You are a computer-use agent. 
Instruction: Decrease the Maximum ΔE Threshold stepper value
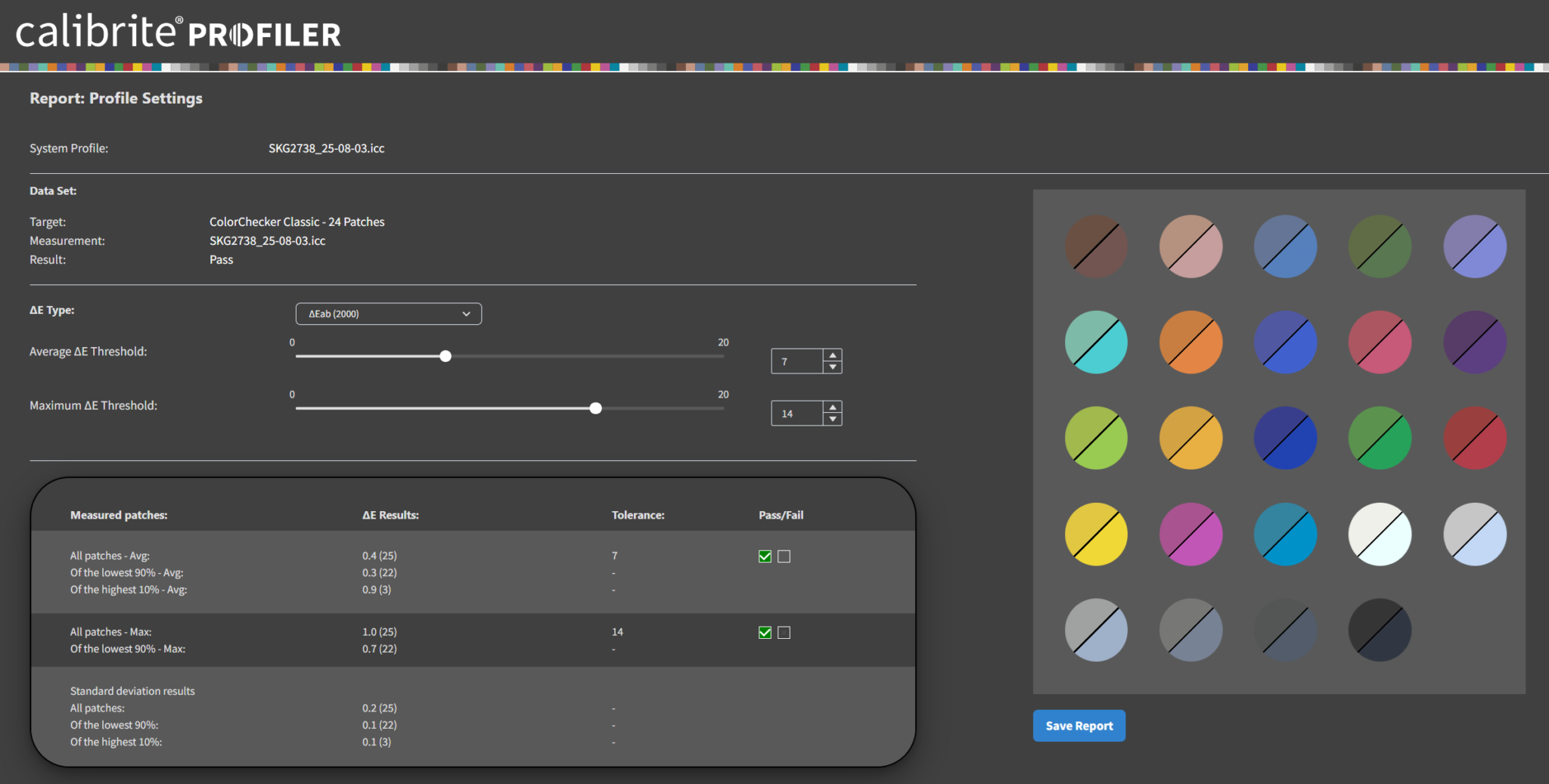point(833,420)
